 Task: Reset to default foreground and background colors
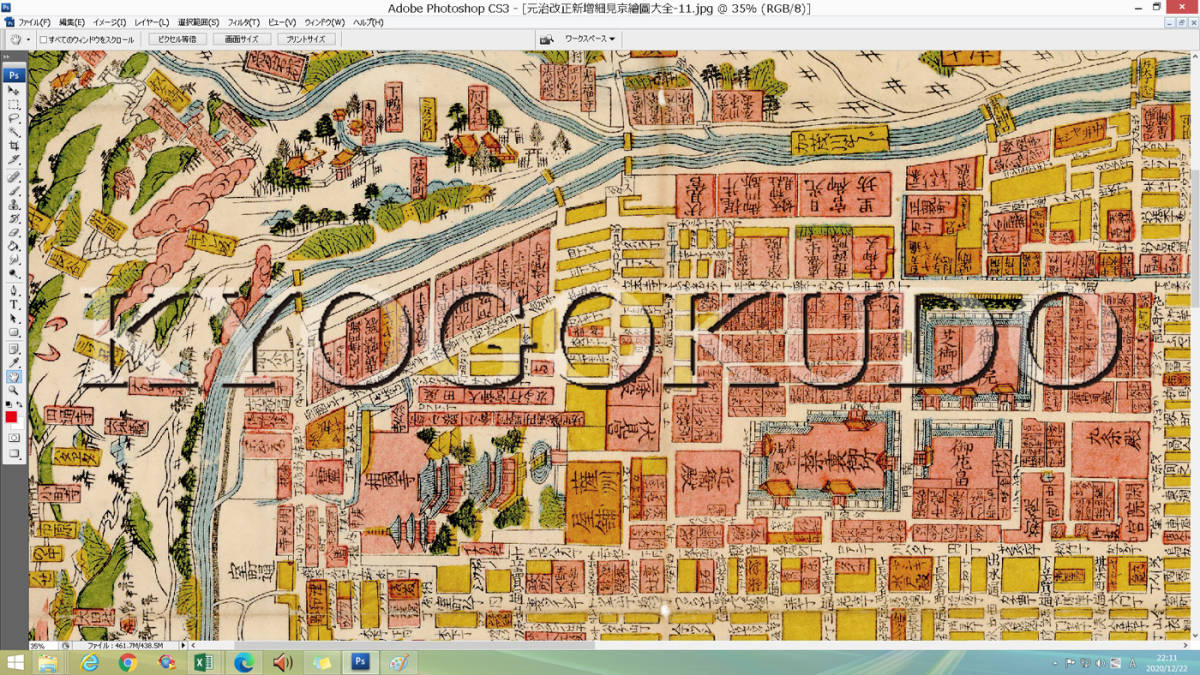(x=8, y=405)
